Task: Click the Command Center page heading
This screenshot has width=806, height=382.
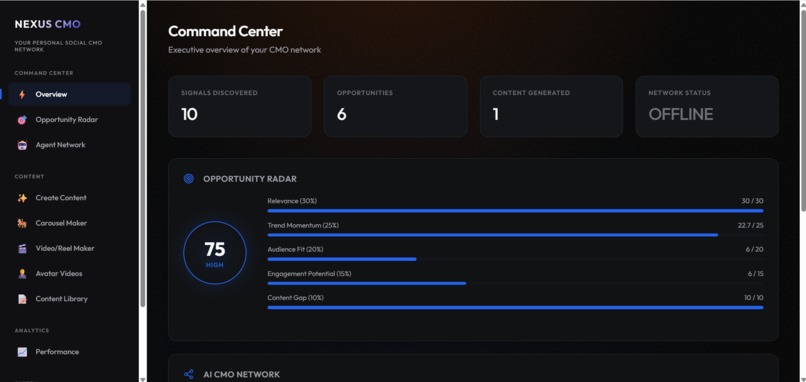Action: (x=225, y=31)
